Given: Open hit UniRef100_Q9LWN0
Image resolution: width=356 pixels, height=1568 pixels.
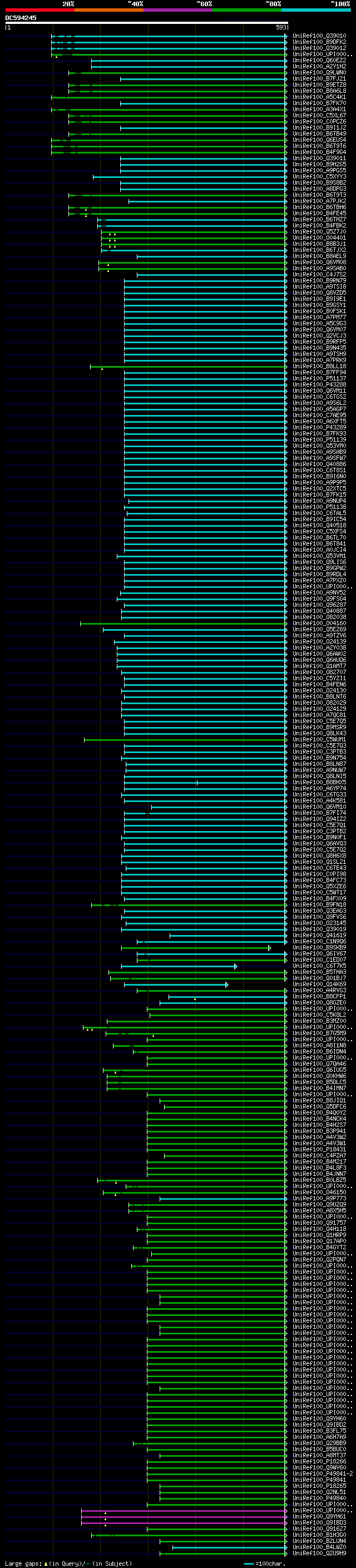Looking at the screenshot, I should (319, 72).
